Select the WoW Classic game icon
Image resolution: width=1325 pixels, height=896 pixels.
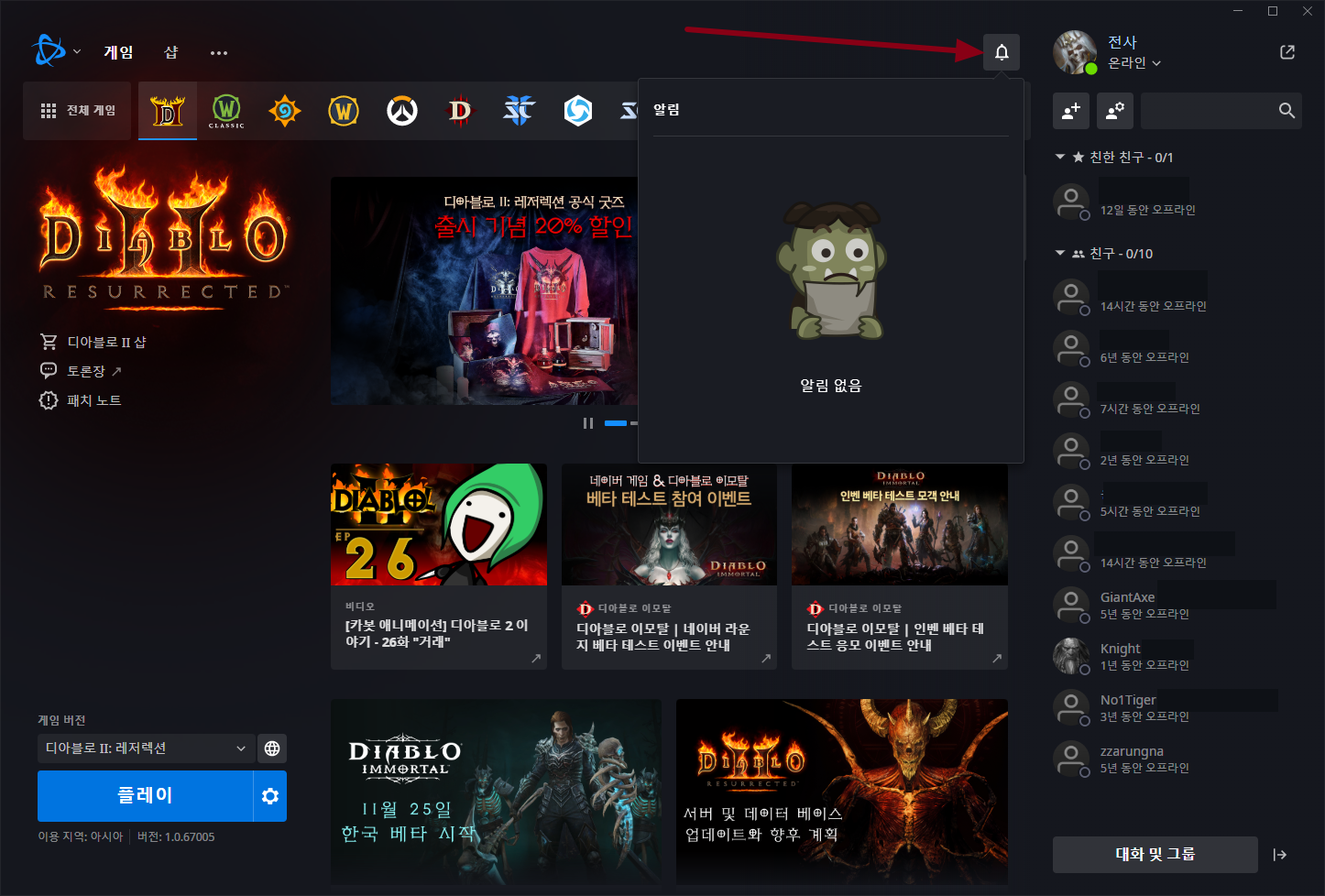pyautogui.click(x=226, y=111)
